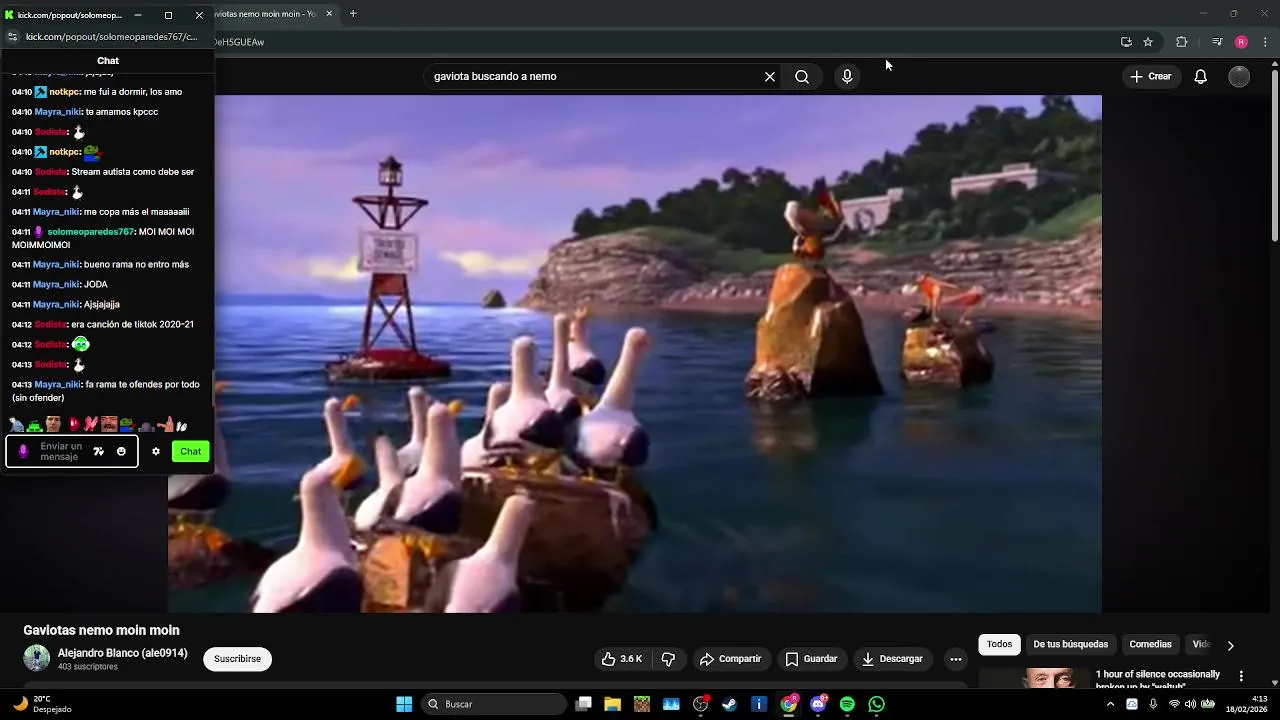Show more filter chips with right arrow

(1231, 645)
